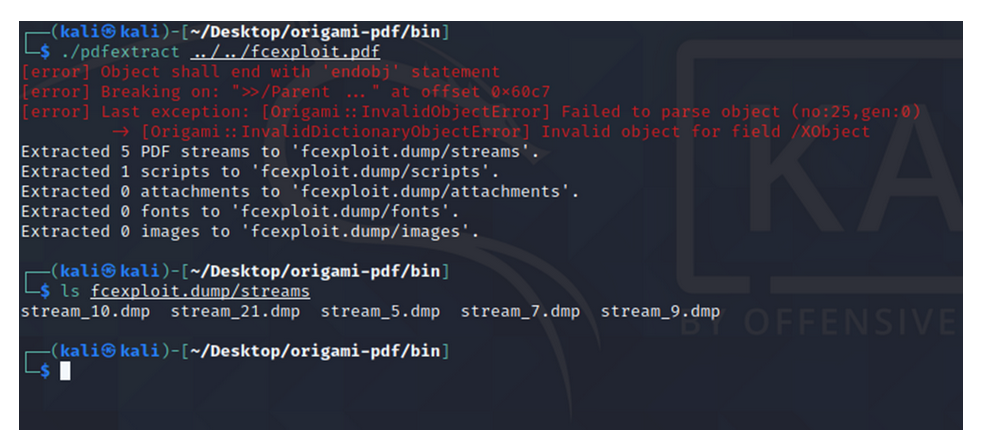Click the "BY OFFENSIVE" watermark text
This screenshot has height=444, width=983.
820,321
